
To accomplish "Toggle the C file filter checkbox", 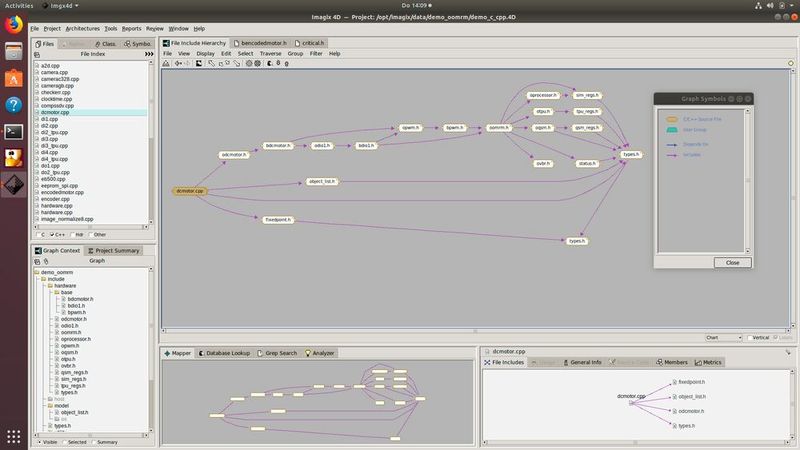I will pos(39,235).
